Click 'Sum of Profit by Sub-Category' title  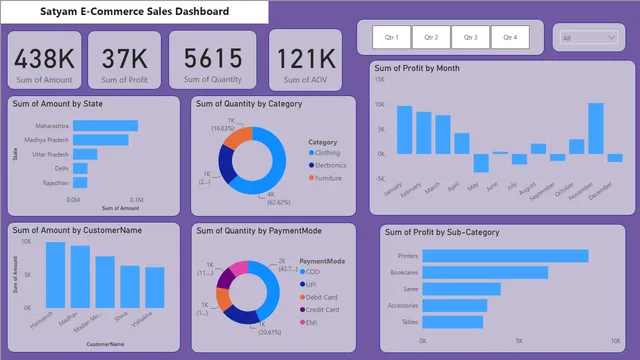(442, 232)
